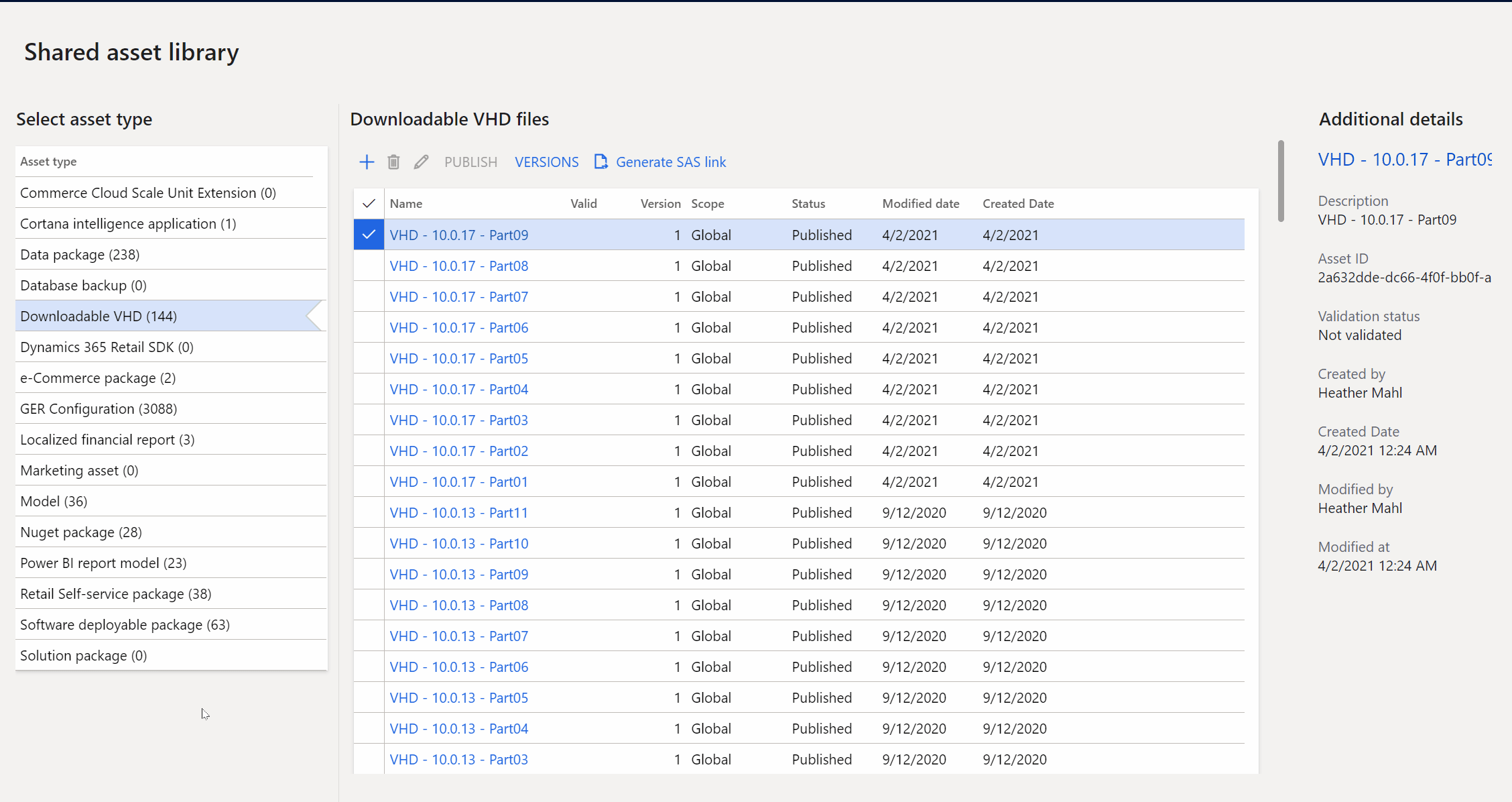This screenshot has width=1512, height=802.
Task: Click the vertical scrollbar beside the grid
Action: click(x=1280, y=181)
